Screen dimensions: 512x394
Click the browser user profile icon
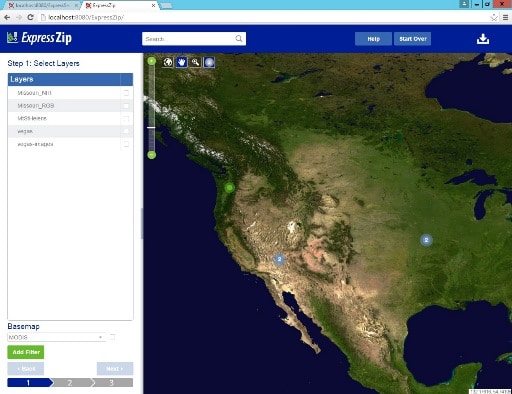click(464, 4)
